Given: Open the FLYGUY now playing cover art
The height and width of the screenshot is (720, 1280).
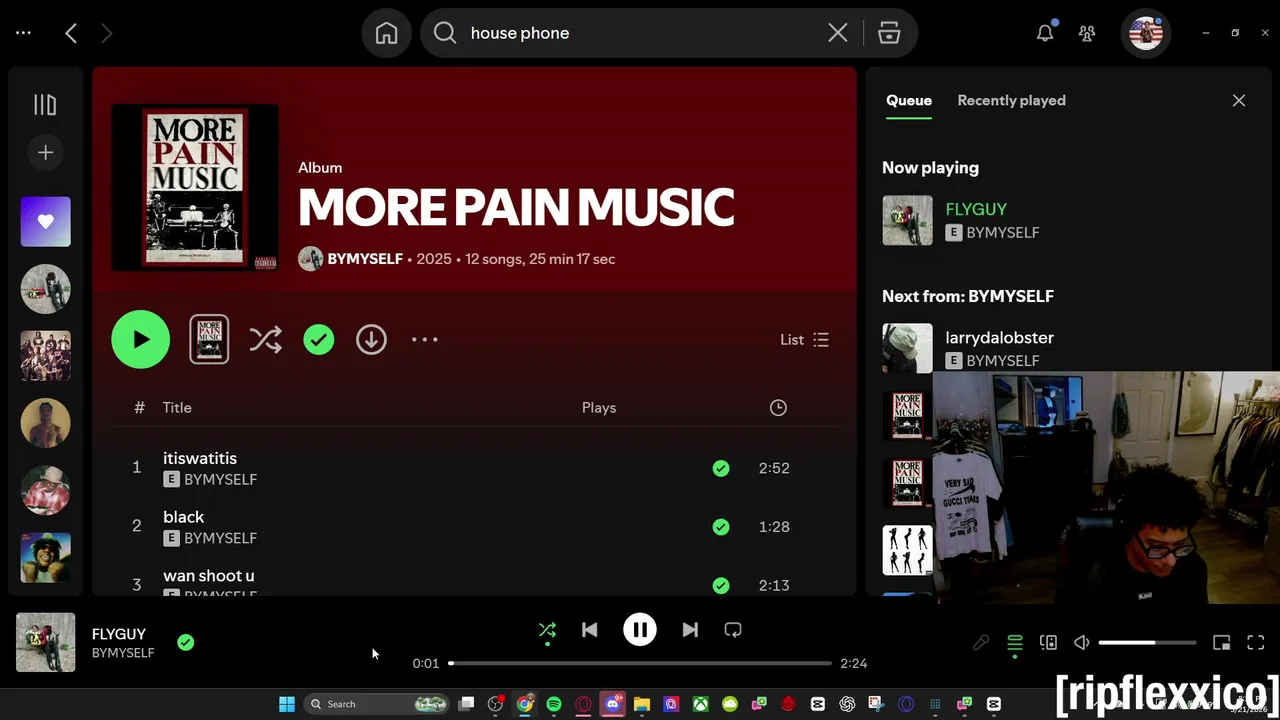Looking at the screenshot, I should coord(45,642).
